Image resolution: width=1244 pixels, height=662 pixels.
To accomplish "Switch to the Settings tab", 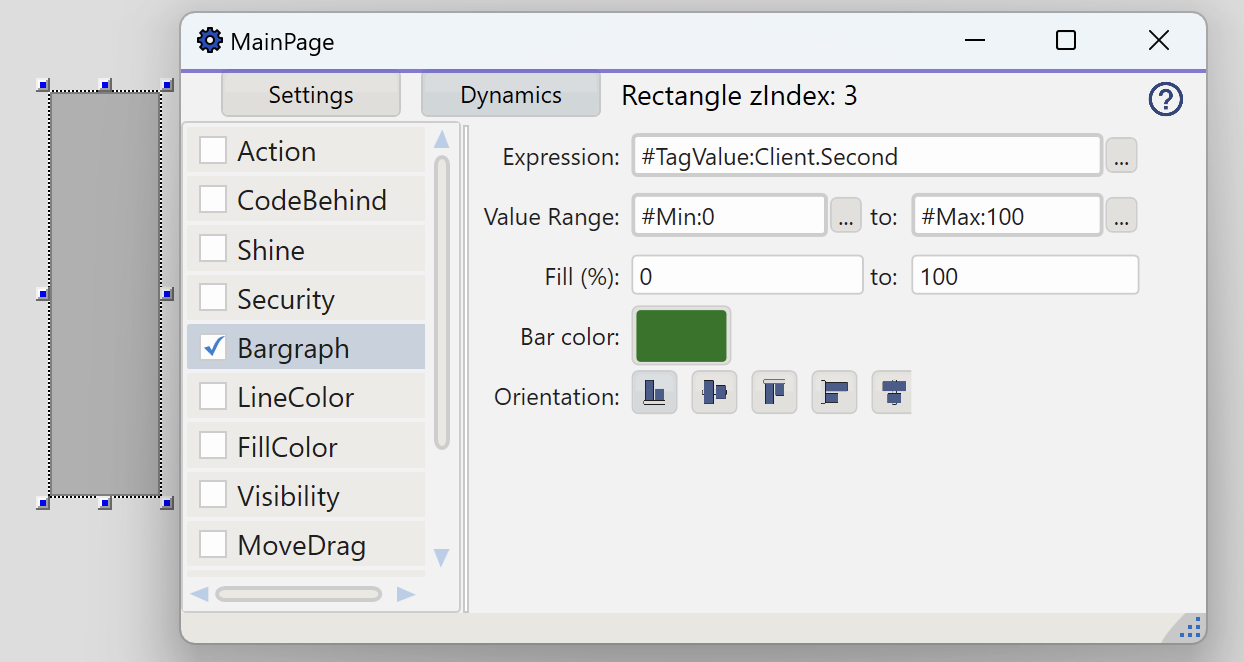I will point(311,95).
